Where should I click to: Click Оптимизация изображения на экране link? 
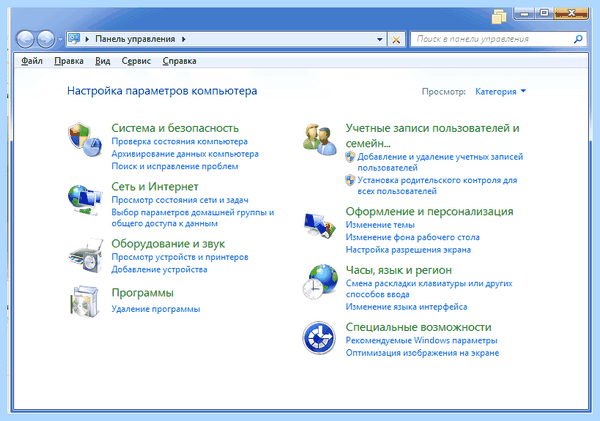(x=422, y=353)
